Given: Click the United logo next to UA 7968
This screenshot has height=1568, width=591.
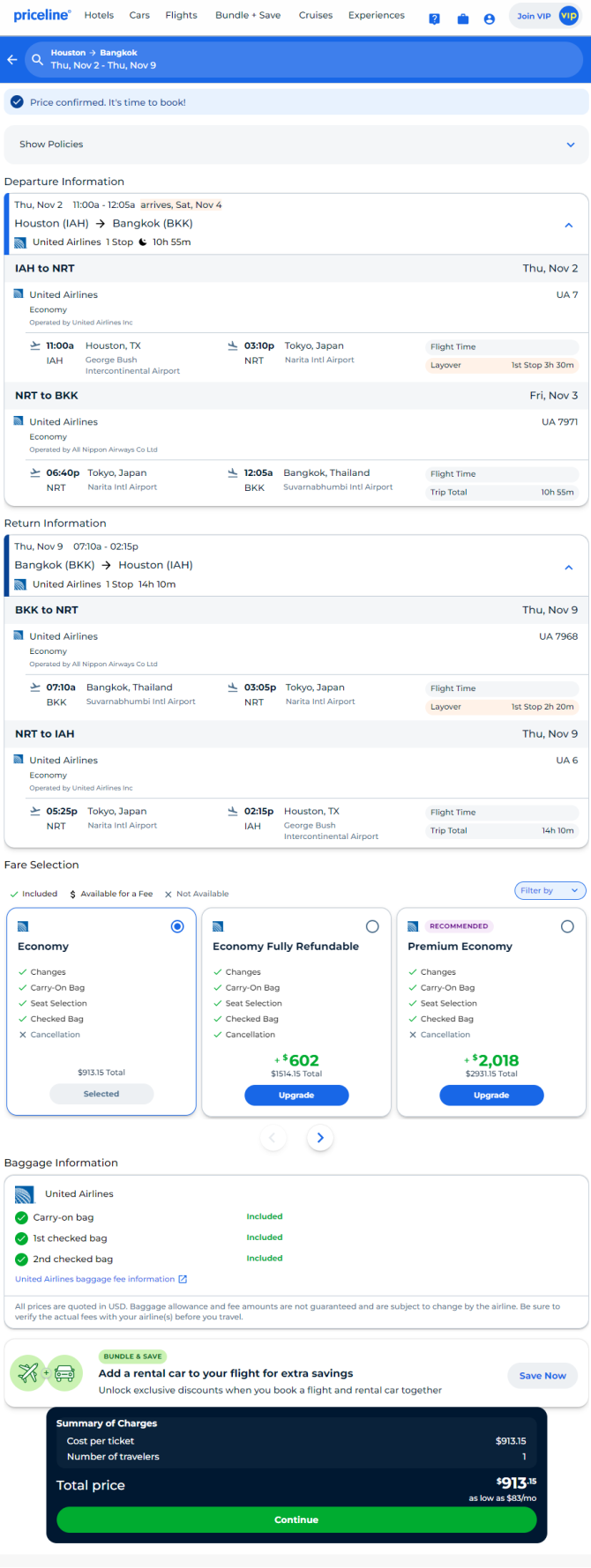Looking at the screenshot, I should coord(19,635).
